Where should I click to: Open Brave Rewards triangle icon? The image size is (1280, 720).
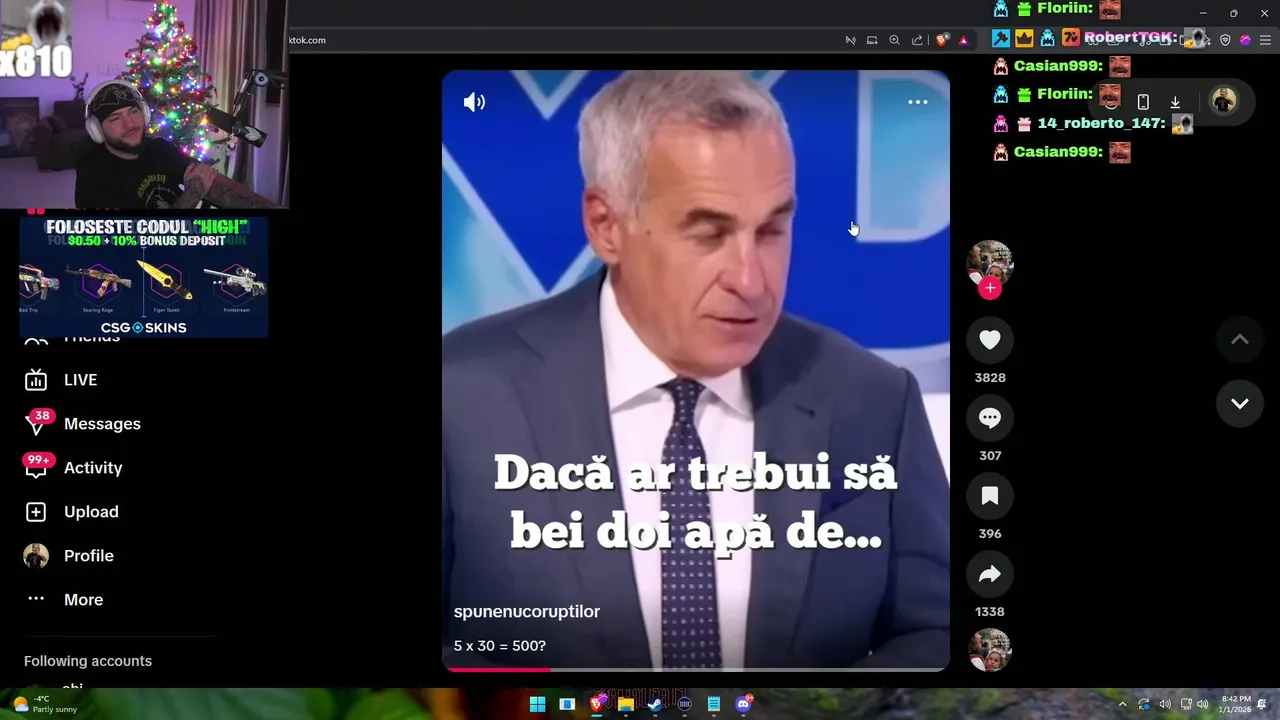click(964, 40)
